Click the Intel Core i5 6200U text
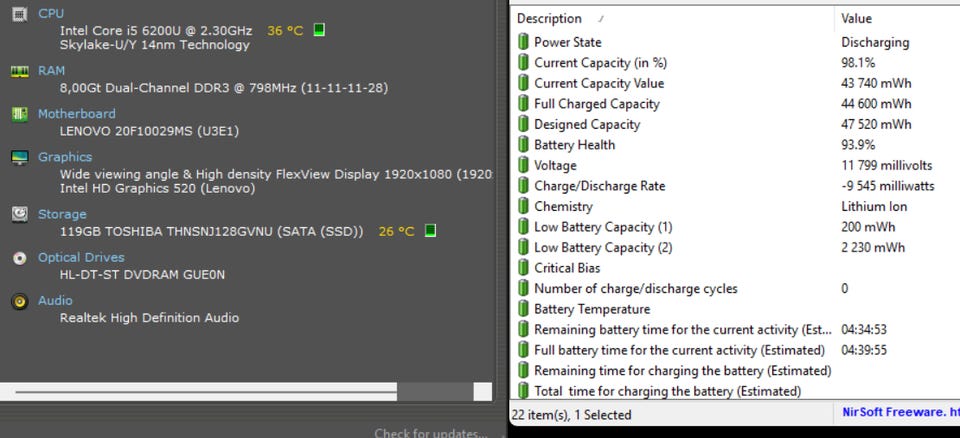Image resolution: width=960 pixels, height=438 pixels. (x=156, y=31)
